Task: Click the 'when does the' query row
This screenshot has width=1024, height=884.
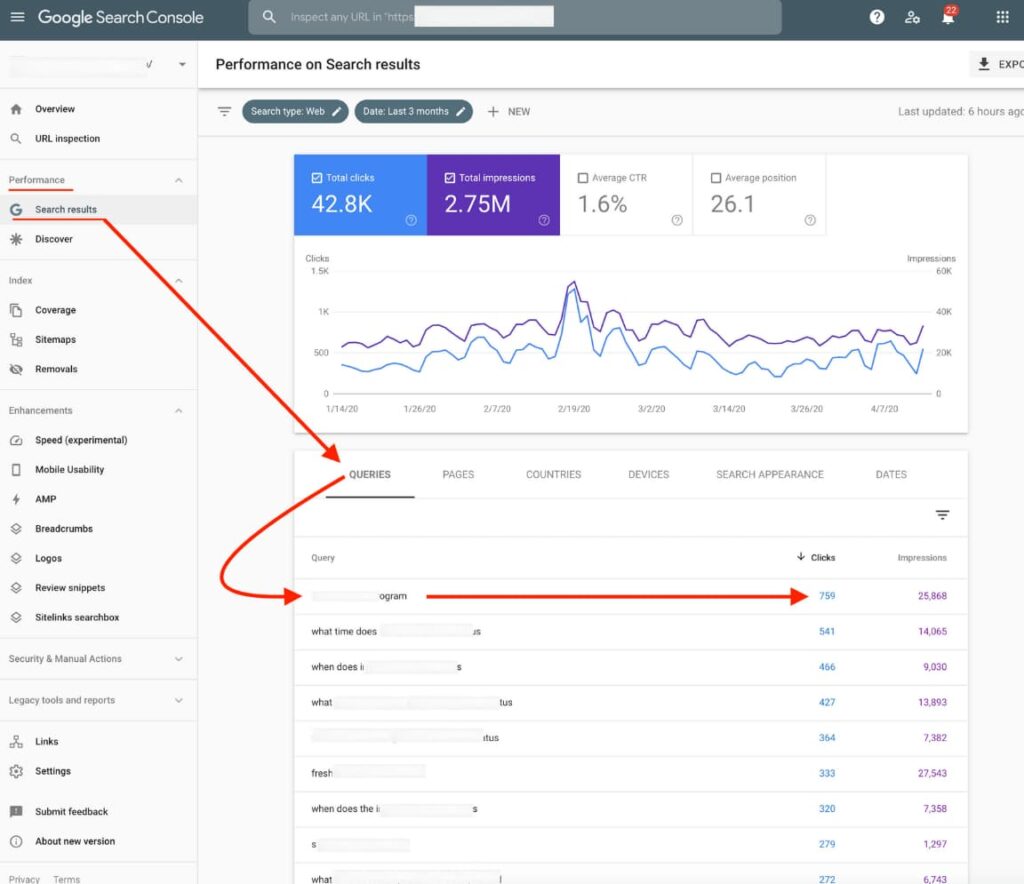Action: pyautogui.click(x=631, y=809)
